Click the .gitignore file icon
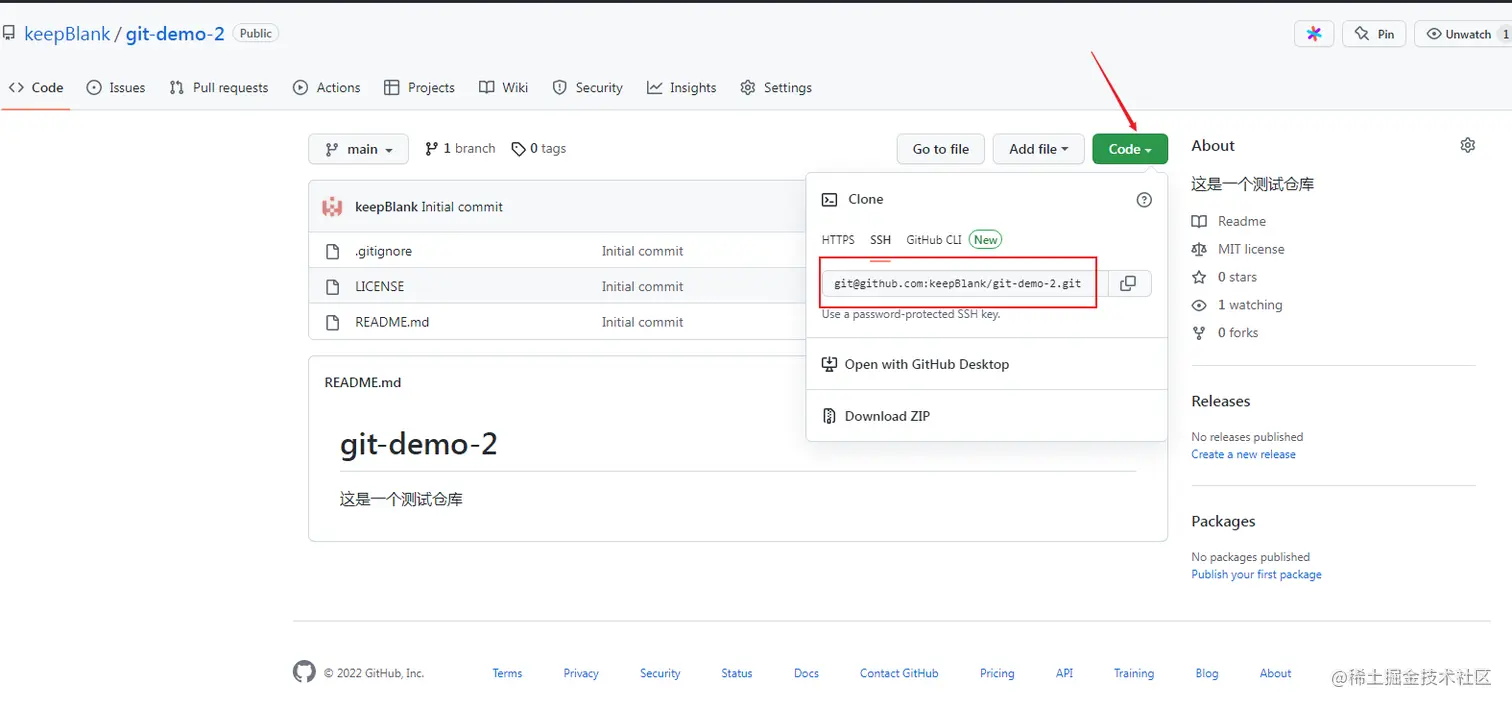1512x708 pixels. pos(333,251)
